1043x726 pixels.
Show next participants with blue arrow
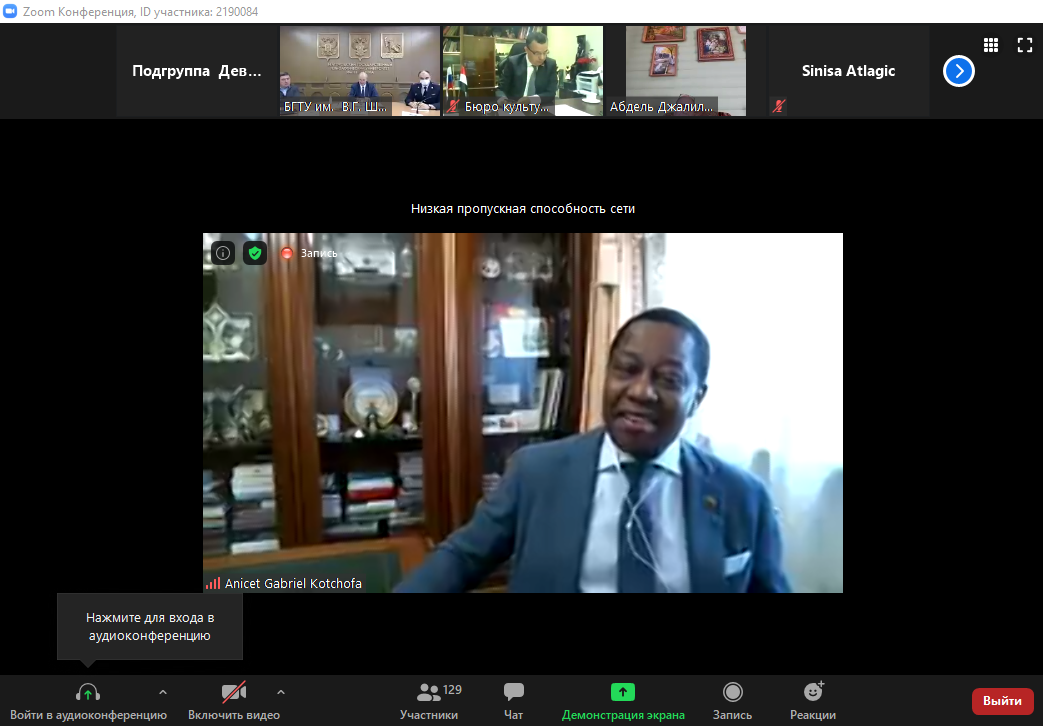click(959, 71)
